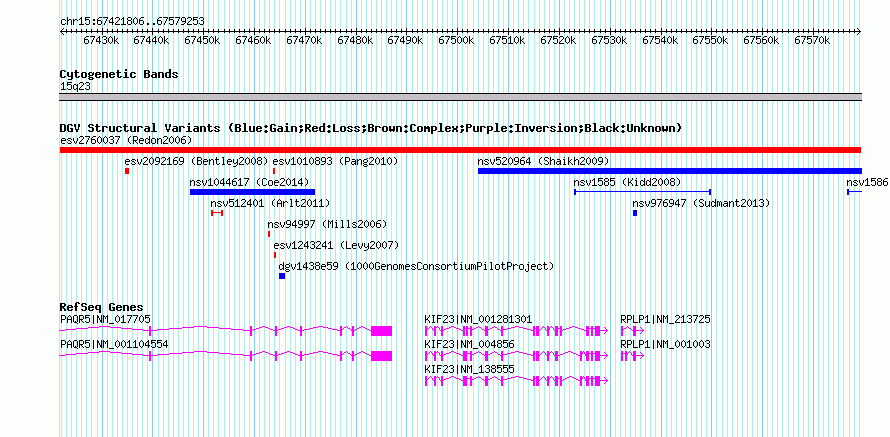The image size is (890, 437).
Task: Open RPLP1|NM_213725 gene label
Action: pyautogui.click(x=665, y=320)
